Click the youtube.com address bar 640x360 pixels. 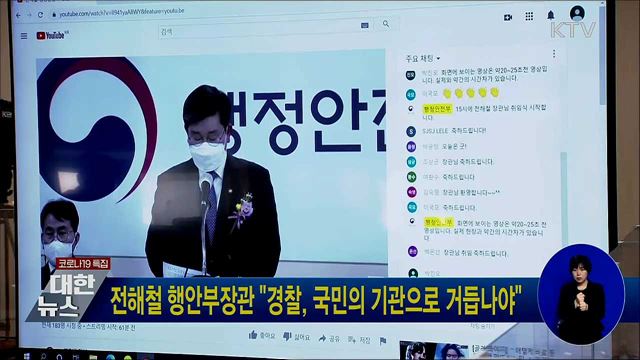point(122,13)
